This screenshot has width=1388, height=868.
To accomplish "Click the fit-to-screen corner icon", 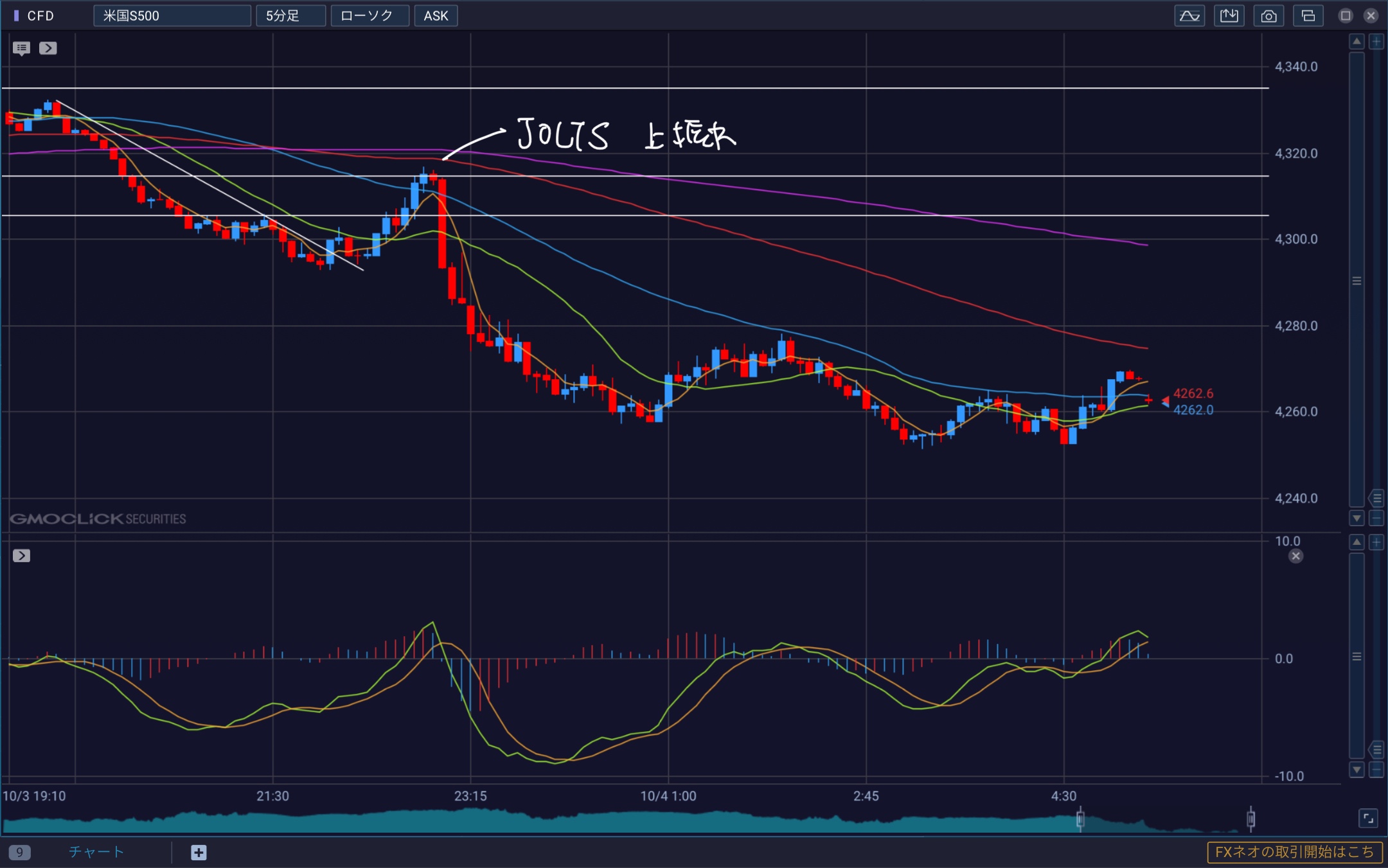I will (1368, 819).
